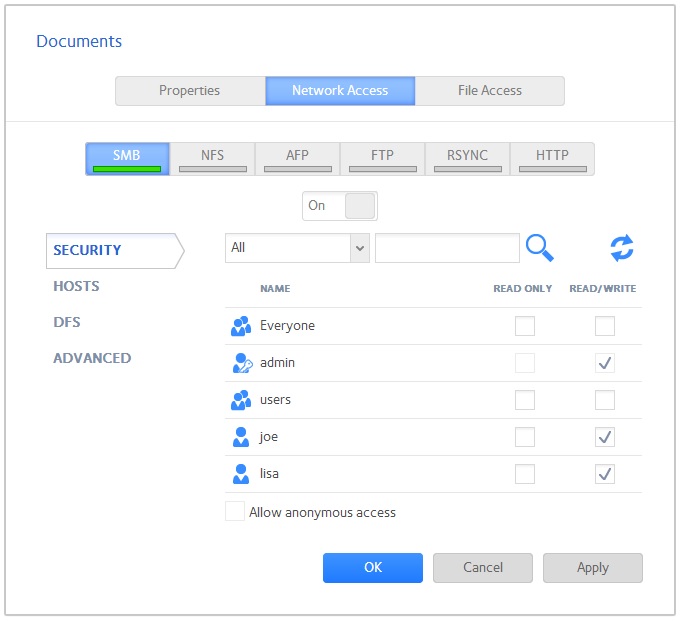Click the search text field

447,248
